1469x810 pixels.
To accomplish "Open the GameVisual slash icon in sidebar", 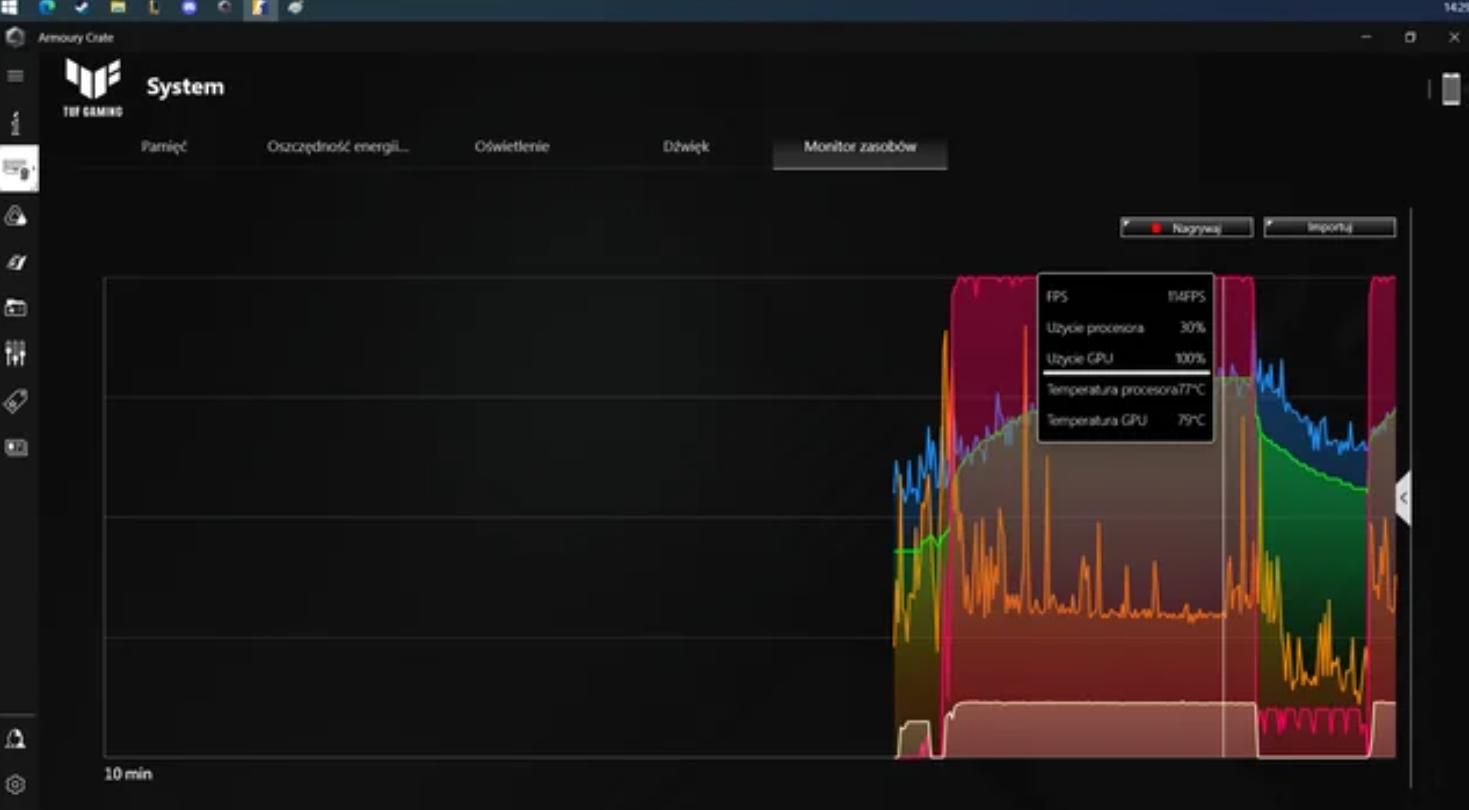I will tap(15, 262).
